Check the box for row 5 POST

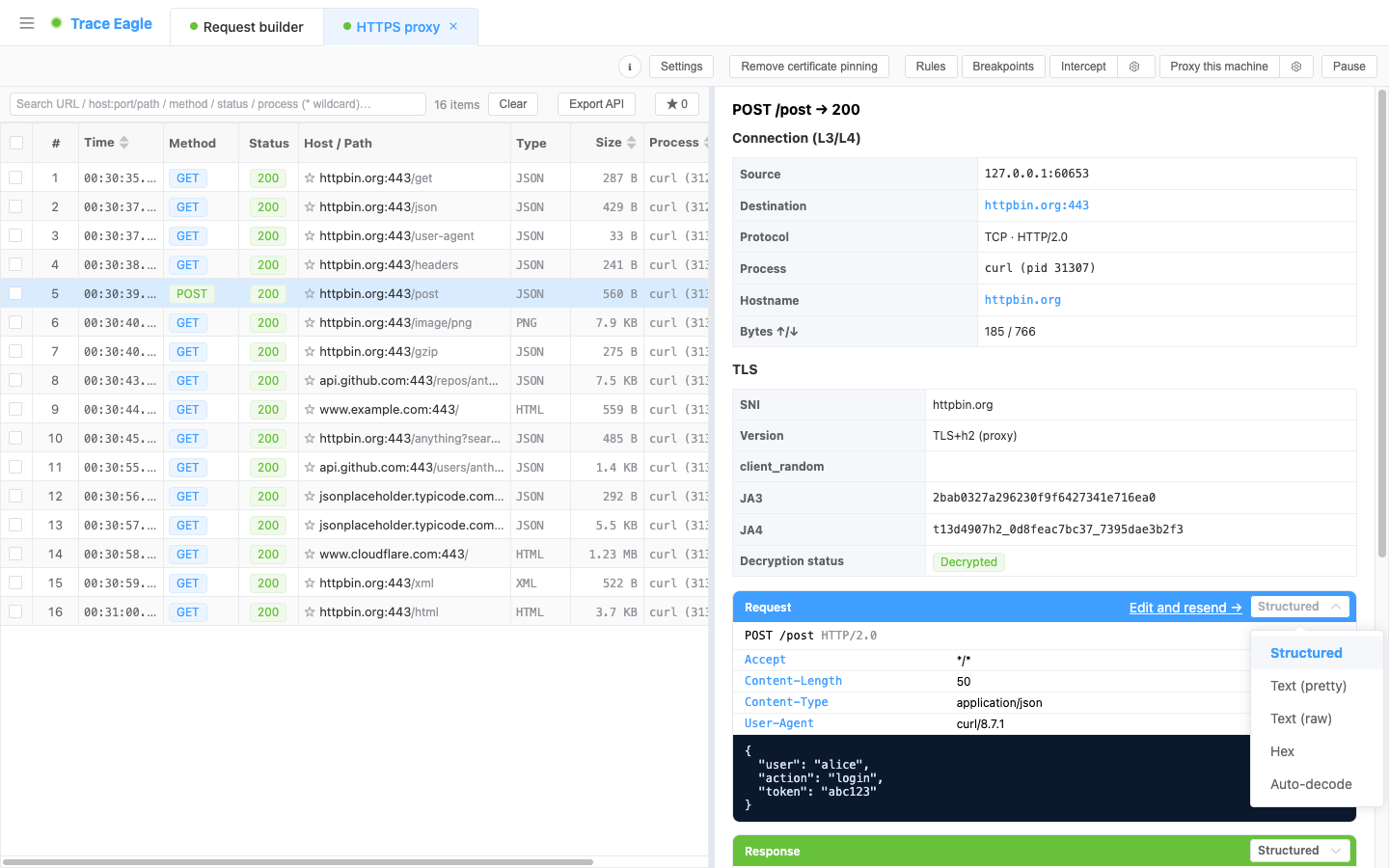[x=15, y=293]
